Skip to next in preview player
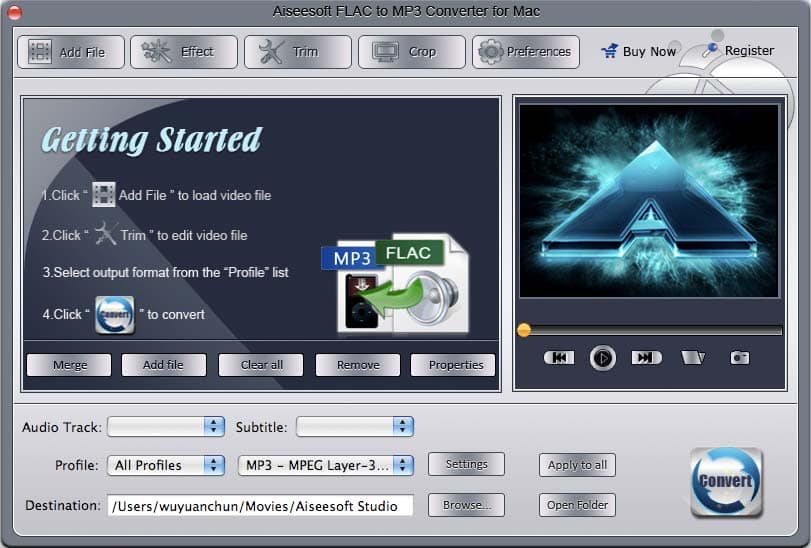This screenshot has height=548, width=811. coord(647,357)
